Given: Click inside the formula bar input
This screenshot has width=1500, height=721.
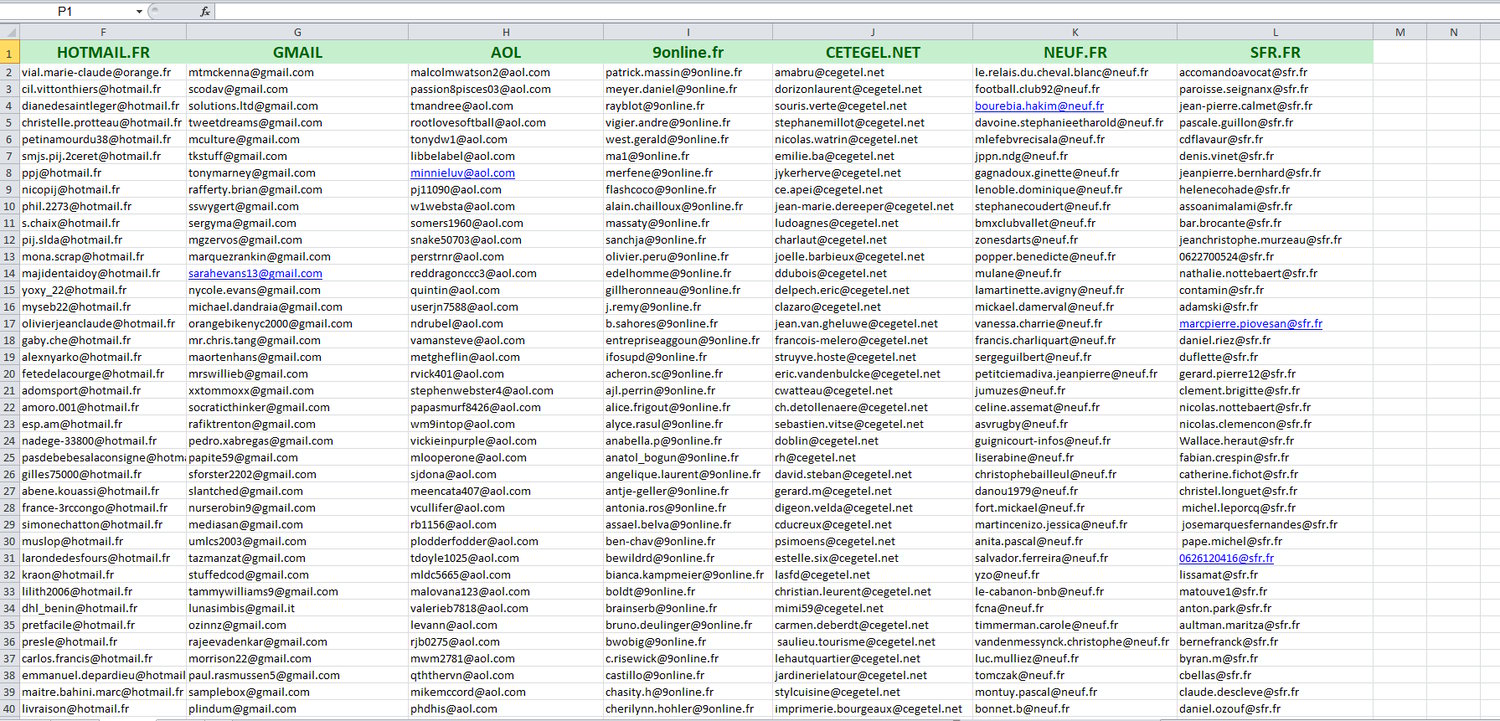Looking at the screenshot, I should point(855,11).
